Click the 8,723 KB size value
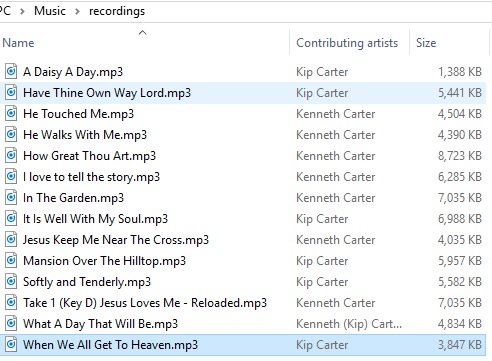492x361 pixels. [460, 156]
